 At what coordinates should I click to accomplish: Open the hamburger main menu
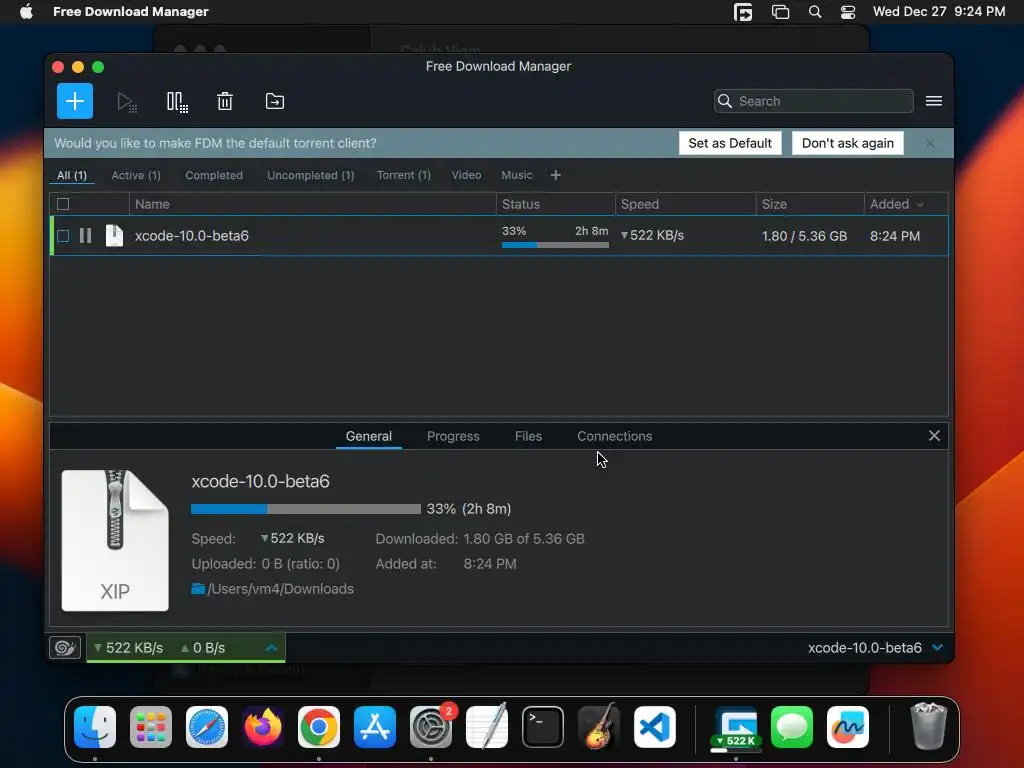933,101
